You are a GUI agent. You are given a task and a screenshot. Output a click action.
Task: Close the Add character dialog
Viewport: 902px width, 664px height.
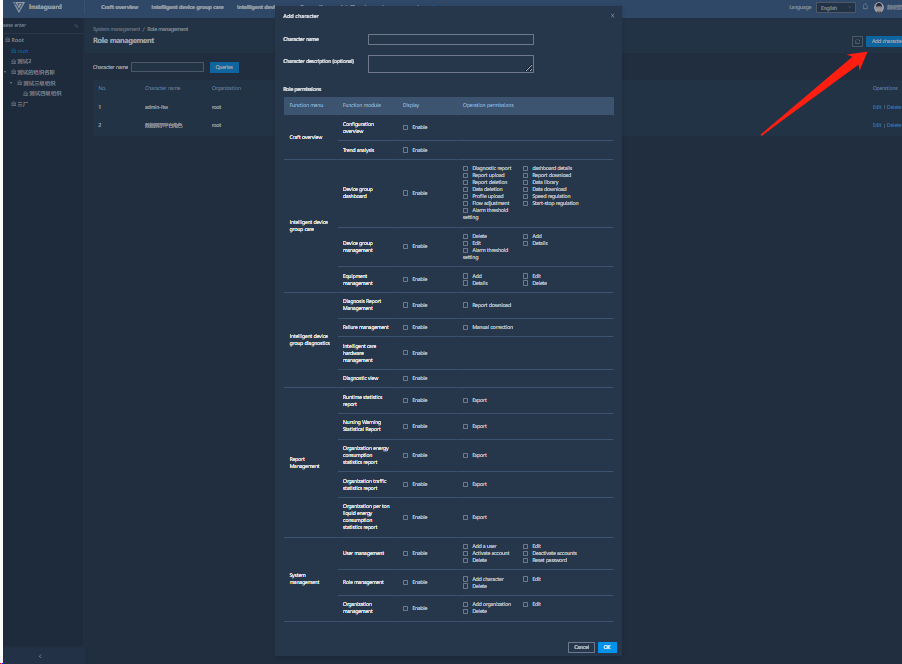tap(612, 16)
